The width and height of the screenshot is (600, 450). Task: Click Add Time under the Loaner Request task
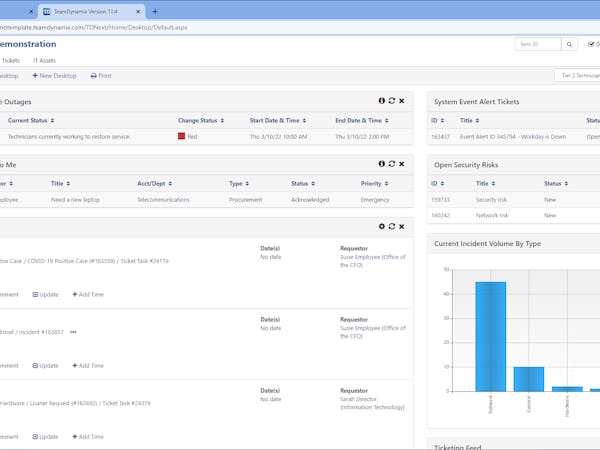click(88, 437)
